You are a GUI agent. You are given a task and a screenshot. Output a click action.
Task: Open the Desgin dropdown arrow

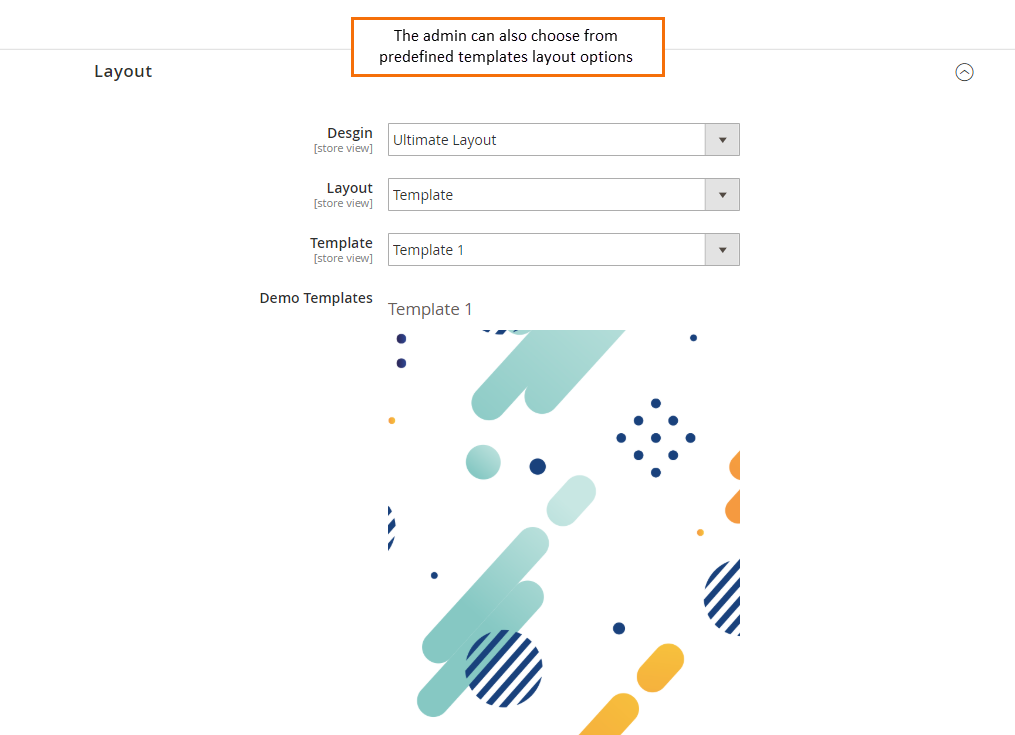pyautogui.click(x=722, y=139)
